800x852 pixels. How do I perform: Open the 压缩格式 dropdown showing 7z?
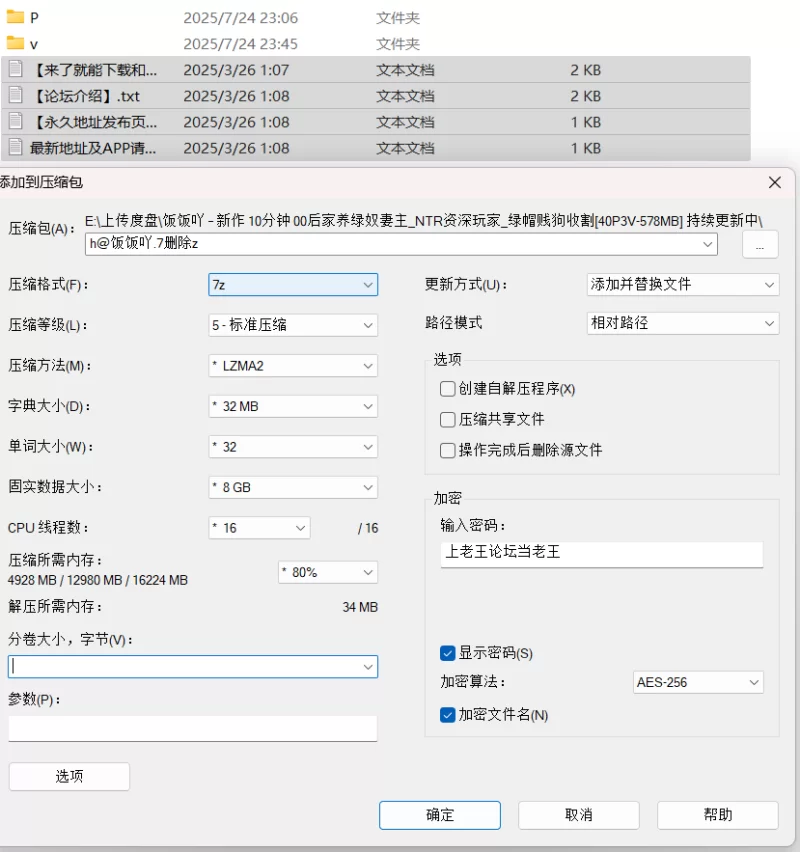[293, 285]
